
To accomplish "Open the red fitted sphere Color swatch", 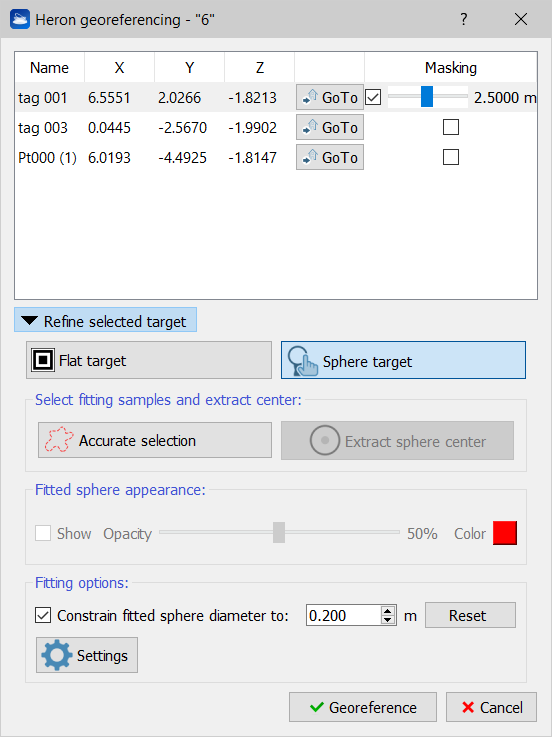I will click(x=505, y=533).
